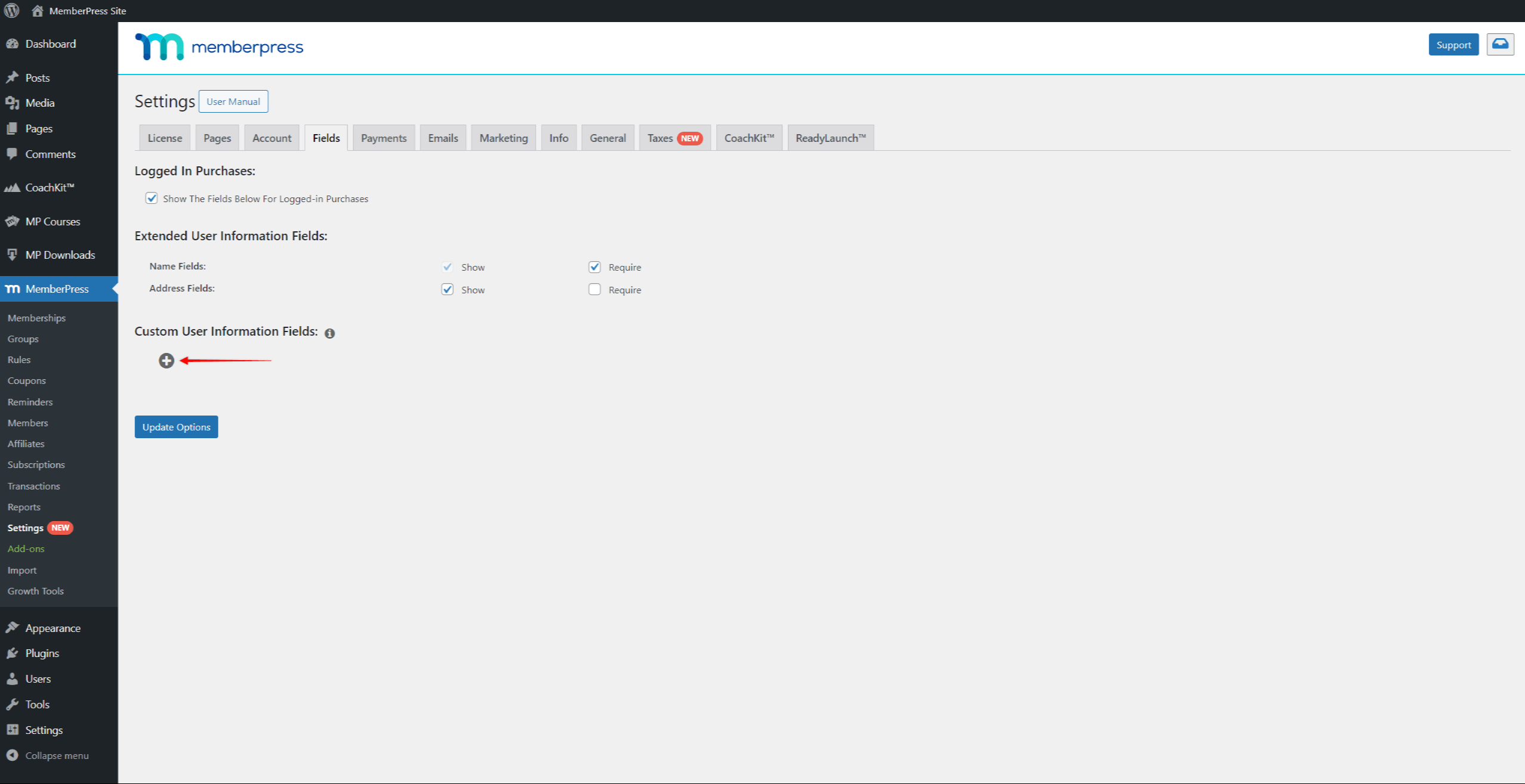Image resolution: width=1525 pixels, height=784 pixels.
Task: Open Add-ons in sidebar
Action: (x=26, y=549)
